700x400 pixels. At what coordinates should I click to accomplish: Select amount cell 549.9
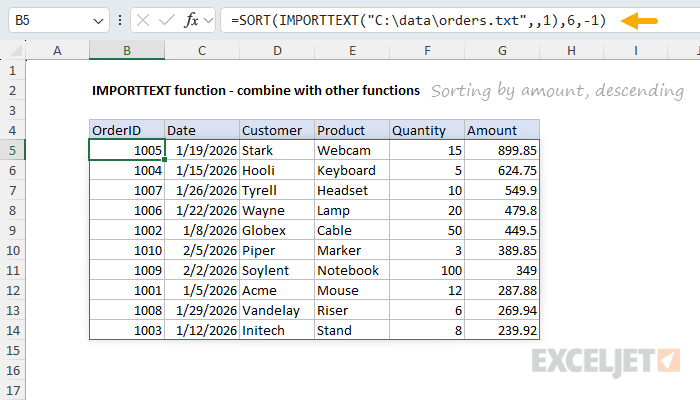502,191
